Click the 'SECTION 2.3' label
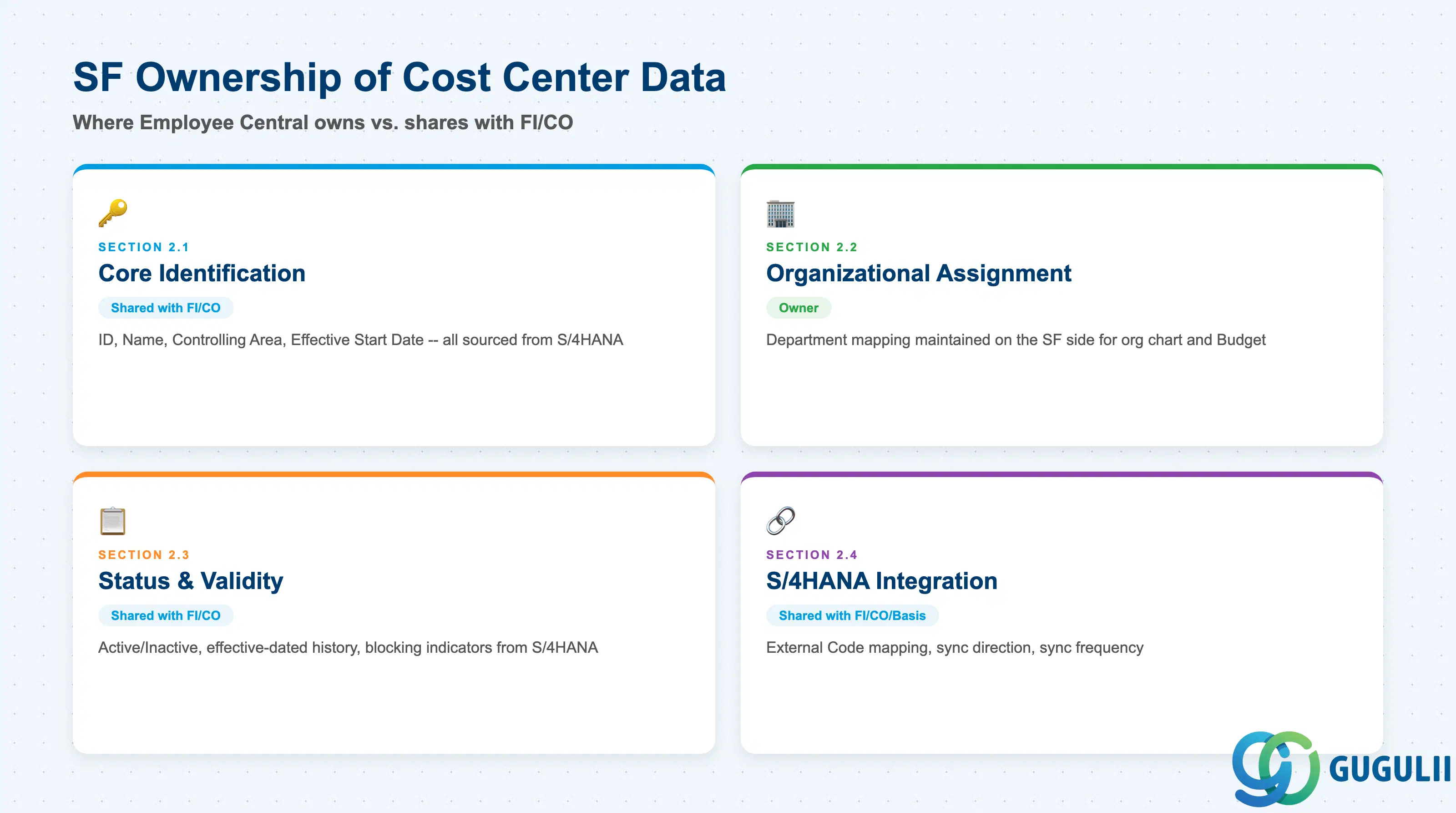Screen dimensions: 1456x813 coord(144,554)
